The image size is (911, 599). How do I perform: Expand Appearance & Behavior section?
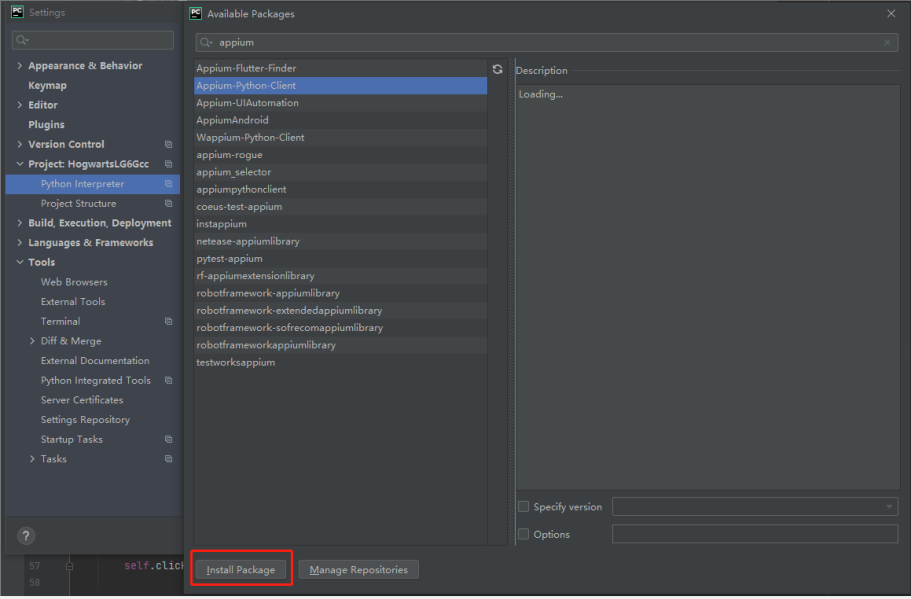click(20, 66)
